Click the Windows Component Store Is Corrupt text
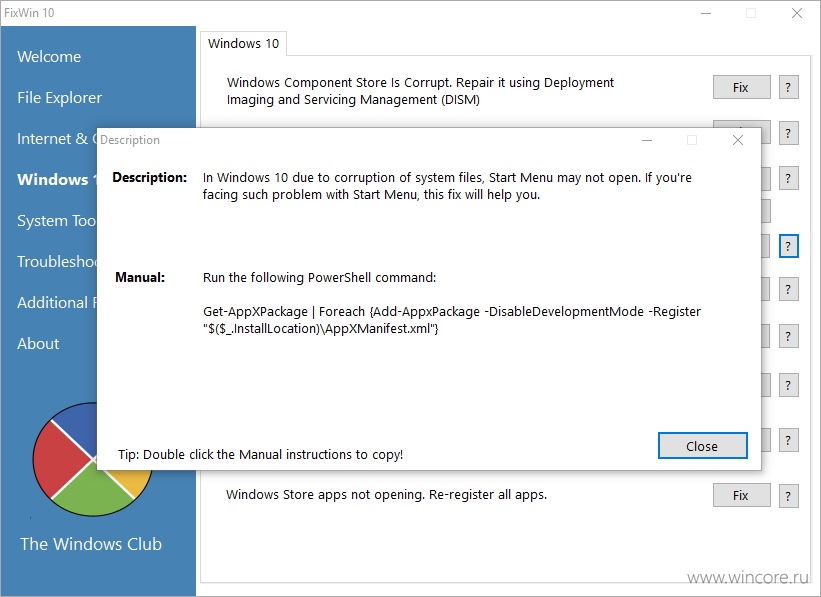 (x=420, y=91)
